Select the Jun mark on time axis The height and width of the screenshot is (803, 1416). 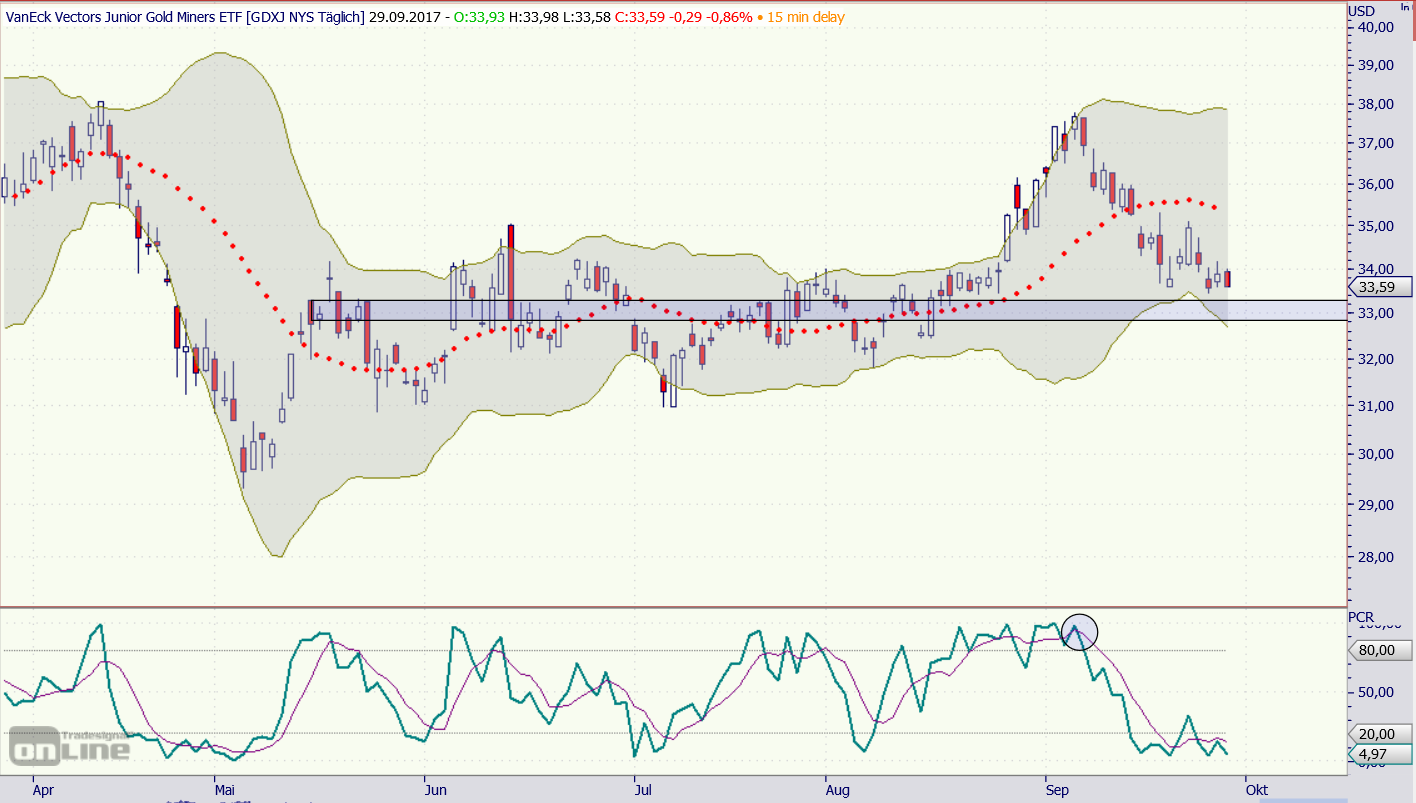pos(436,789)
